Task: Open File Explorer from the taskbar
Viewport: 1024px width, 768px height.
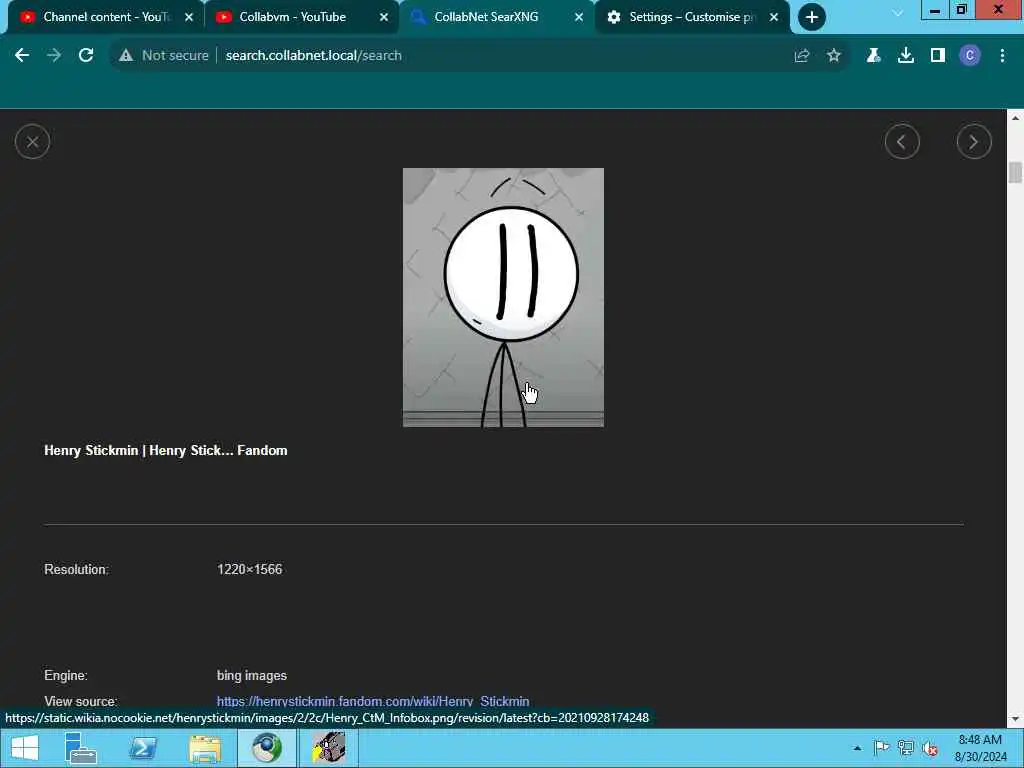Action: tap(205, 748)
